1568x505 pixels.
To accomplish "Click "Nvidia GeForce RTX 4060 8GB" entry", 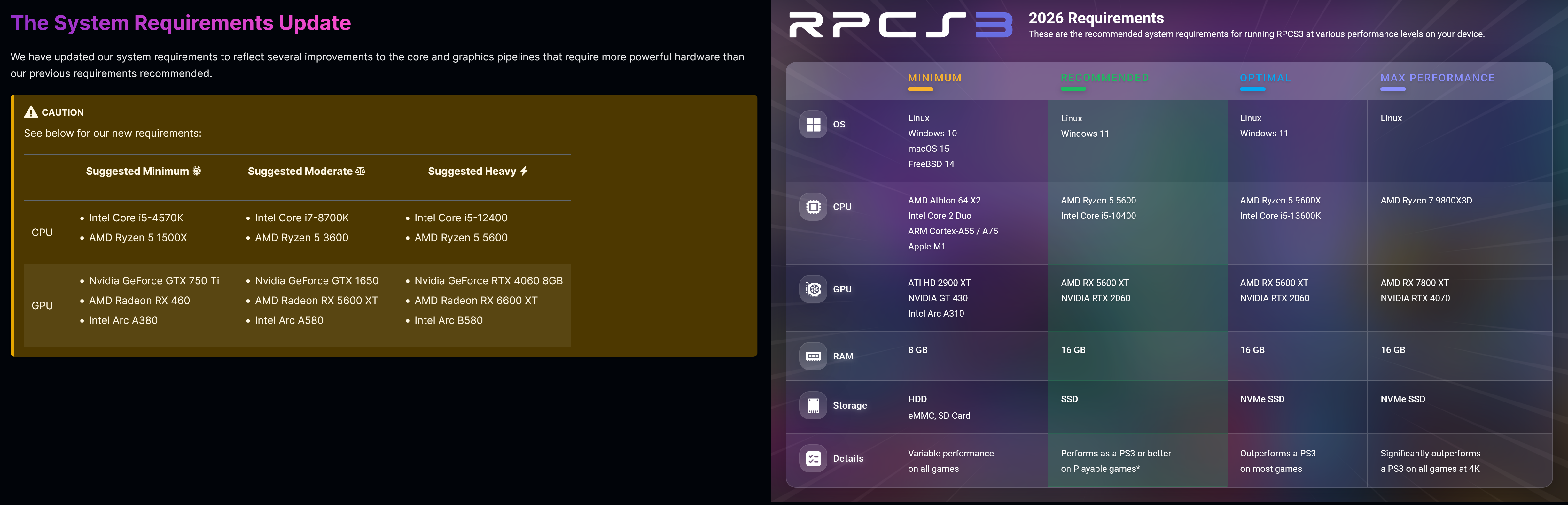I will pyautogui.click(x=489, y=281).
